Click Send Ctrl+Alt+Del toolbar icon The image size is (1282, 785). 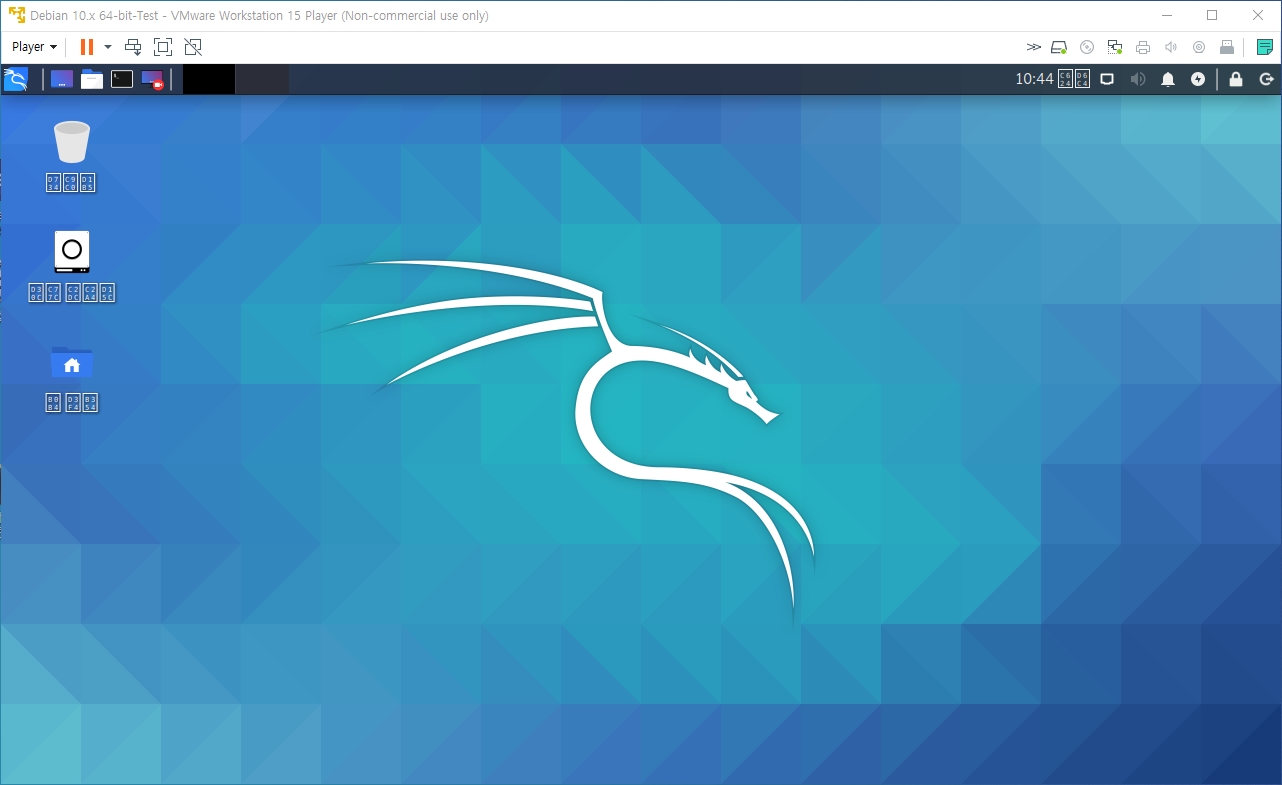click(133, 47)
